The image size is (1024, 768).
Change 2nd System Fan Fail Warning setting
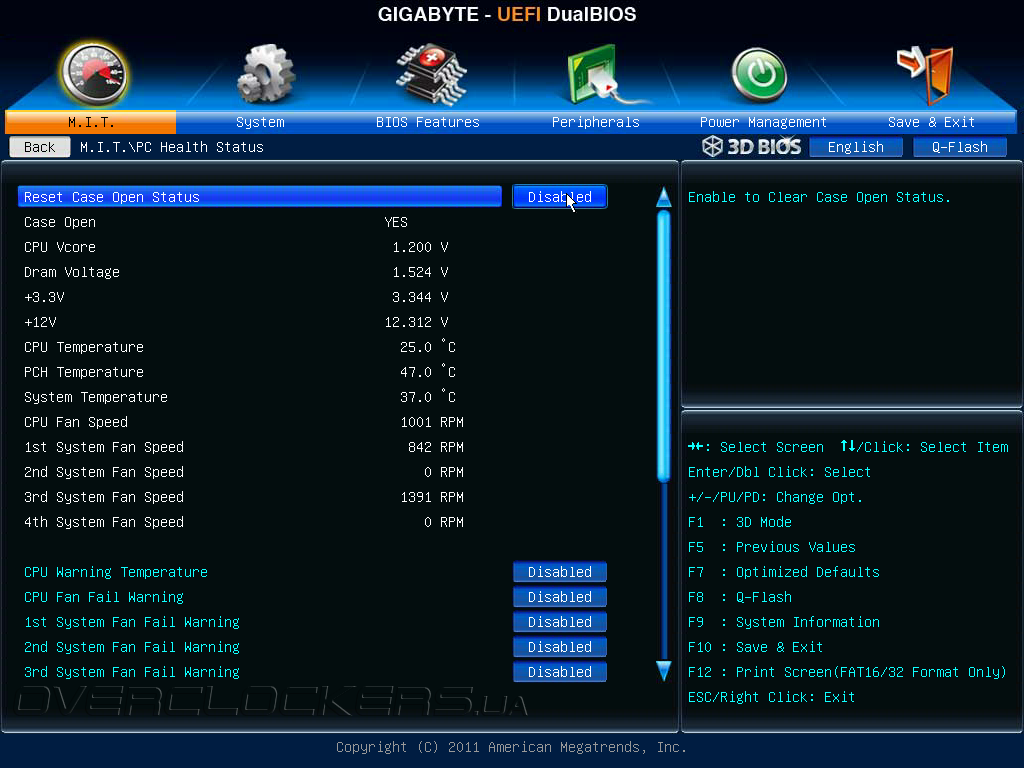pos(560,647)
